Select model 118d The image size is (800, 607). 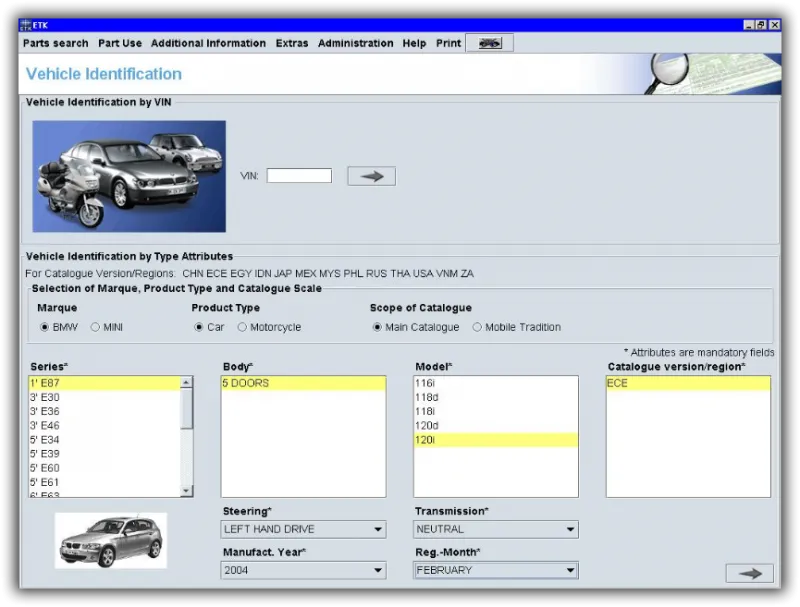496,397
